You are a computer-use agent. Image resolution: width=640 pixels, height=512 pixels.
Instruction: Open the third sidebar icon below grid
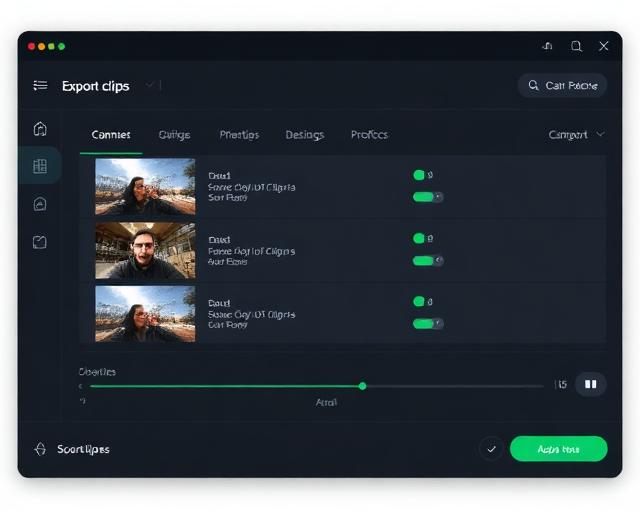[x=40, y=204]
